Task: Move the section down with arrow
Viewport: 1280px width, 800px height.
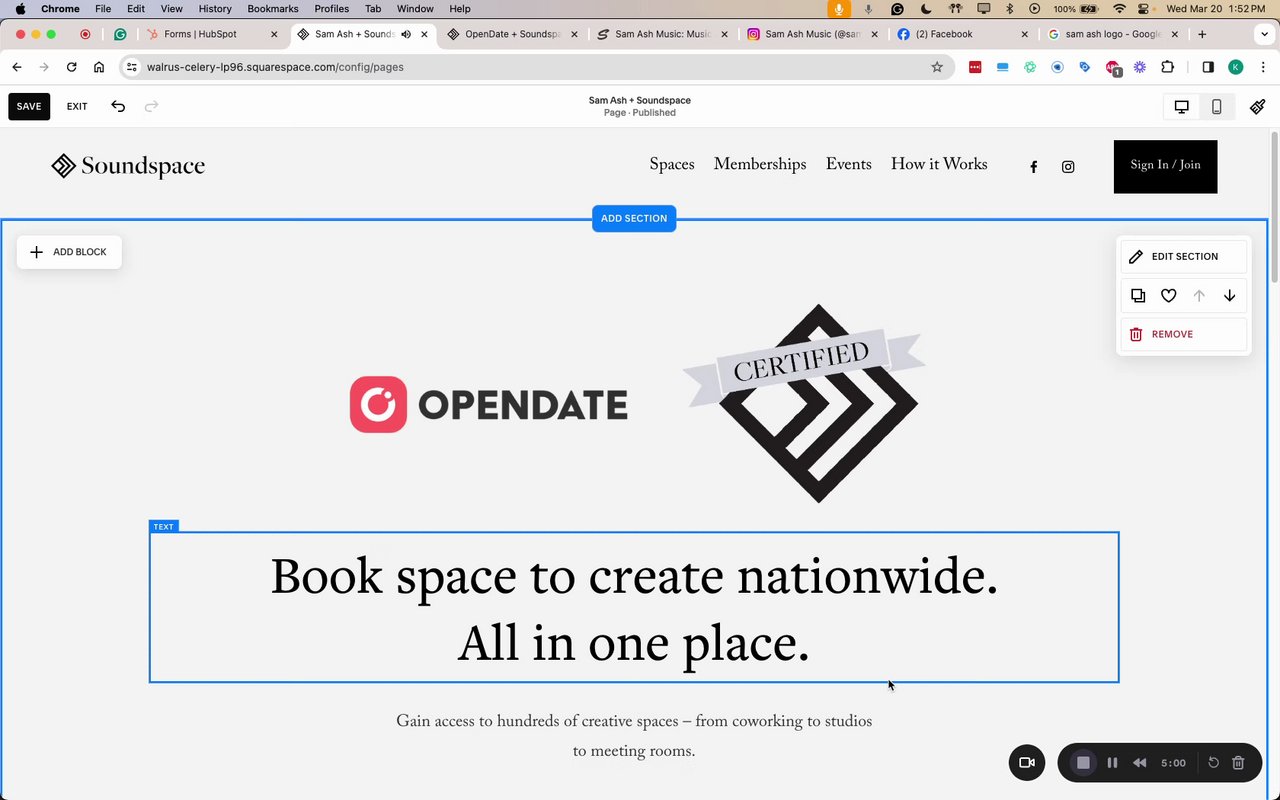Action: pos(1229,295)
